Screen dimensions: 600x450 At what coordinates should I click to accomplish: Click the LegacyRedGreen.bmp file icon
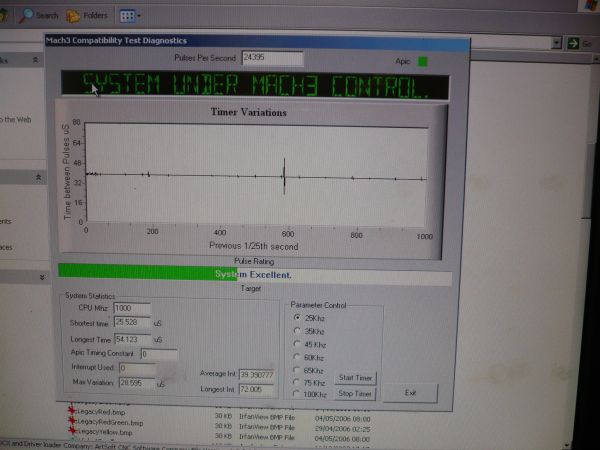pos(72,421)
